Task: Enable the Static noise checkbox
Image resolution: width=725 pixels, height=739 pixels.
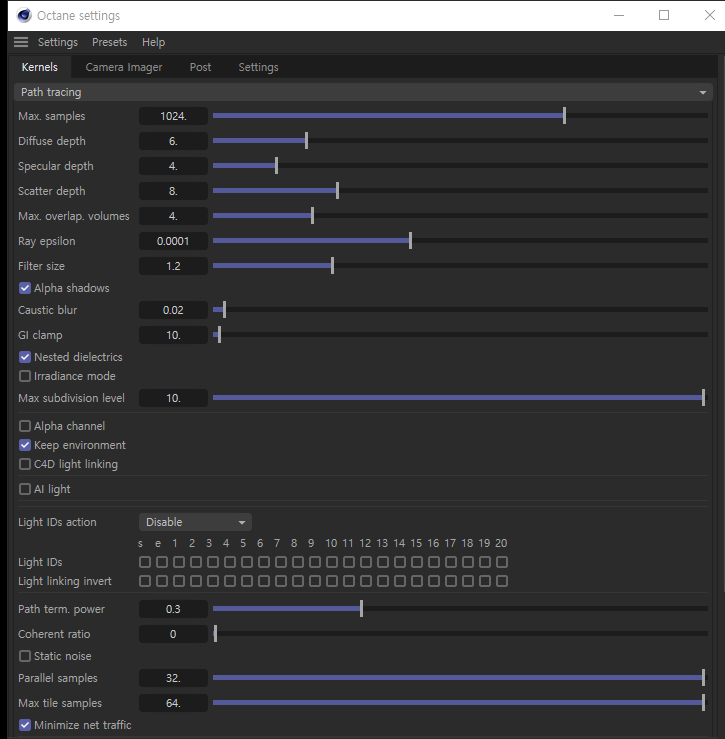Action: pyautogui.click(x=25, y=656)
